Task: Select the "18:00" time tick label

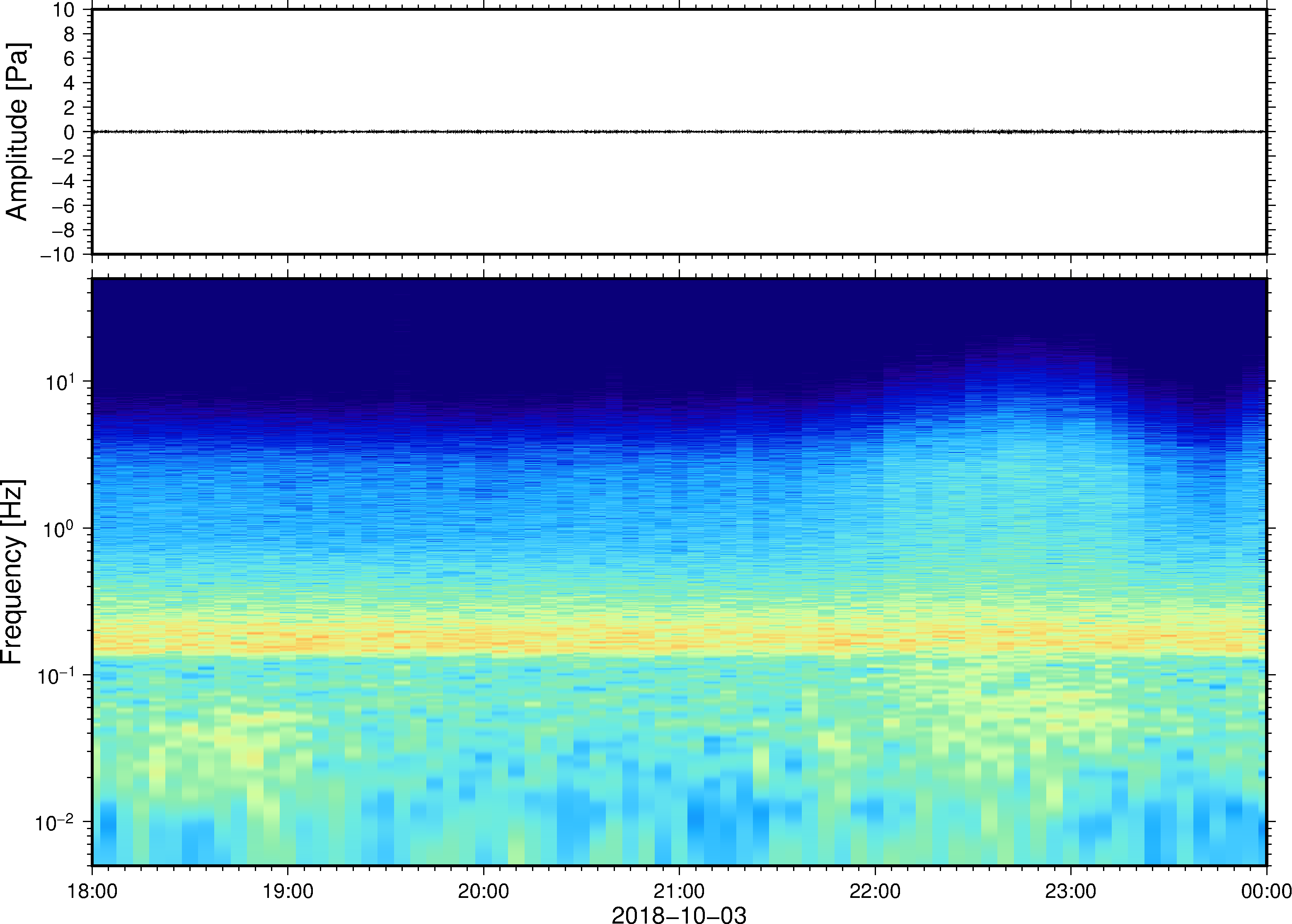Action: 92,891
